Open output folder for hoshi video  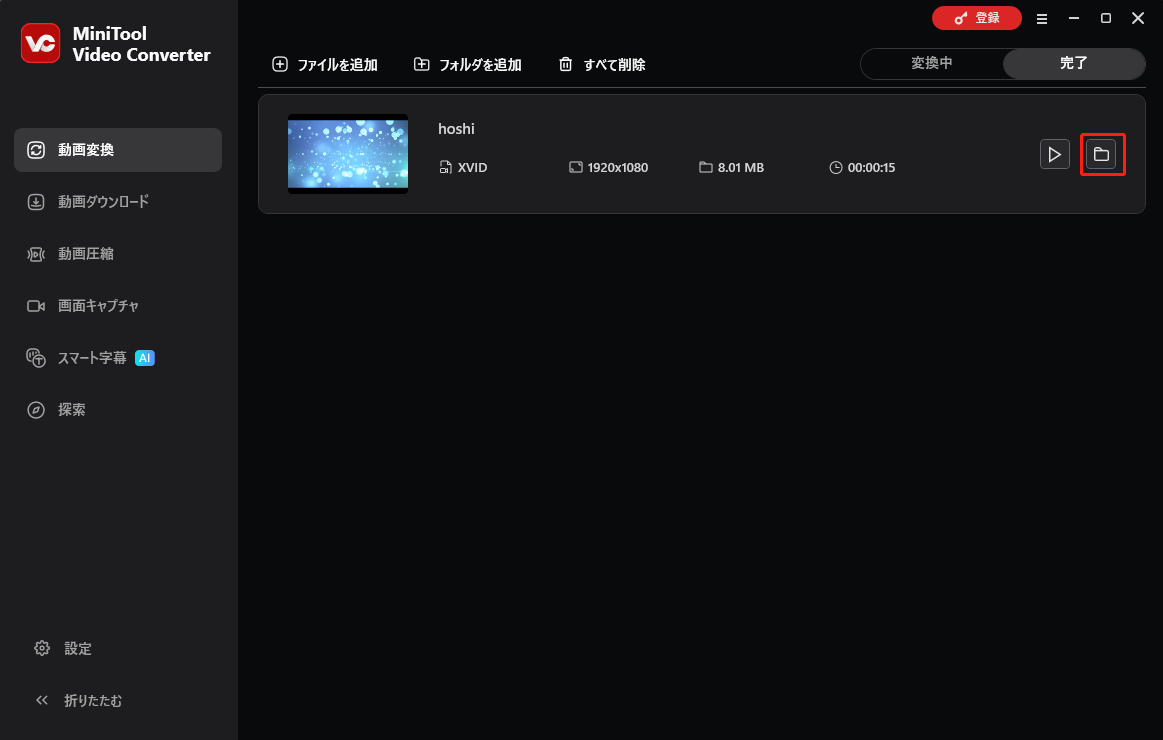coord(1103,154)
